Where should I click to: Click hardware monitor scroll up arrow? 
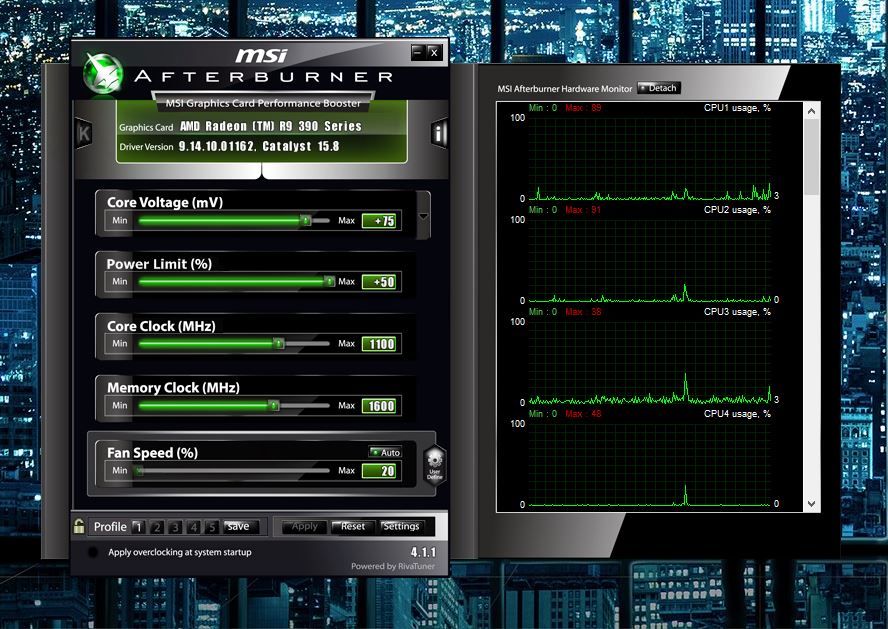point(812,111)
